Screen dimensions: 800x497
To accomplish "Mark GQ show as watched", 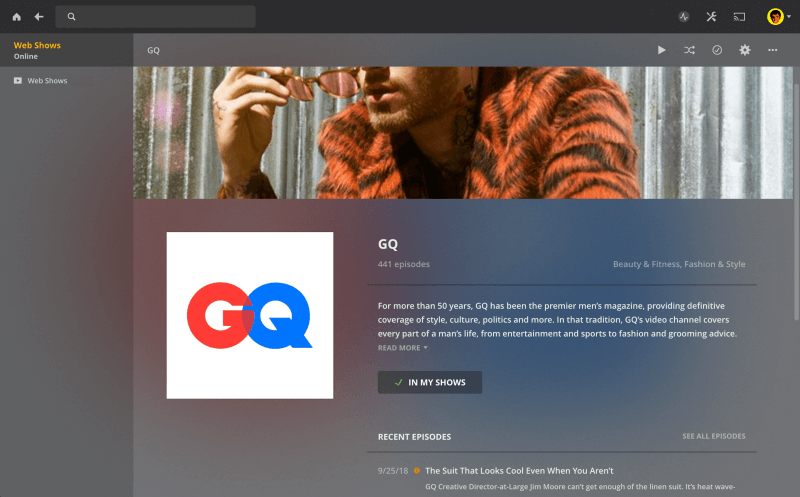I will click(717, 50).
